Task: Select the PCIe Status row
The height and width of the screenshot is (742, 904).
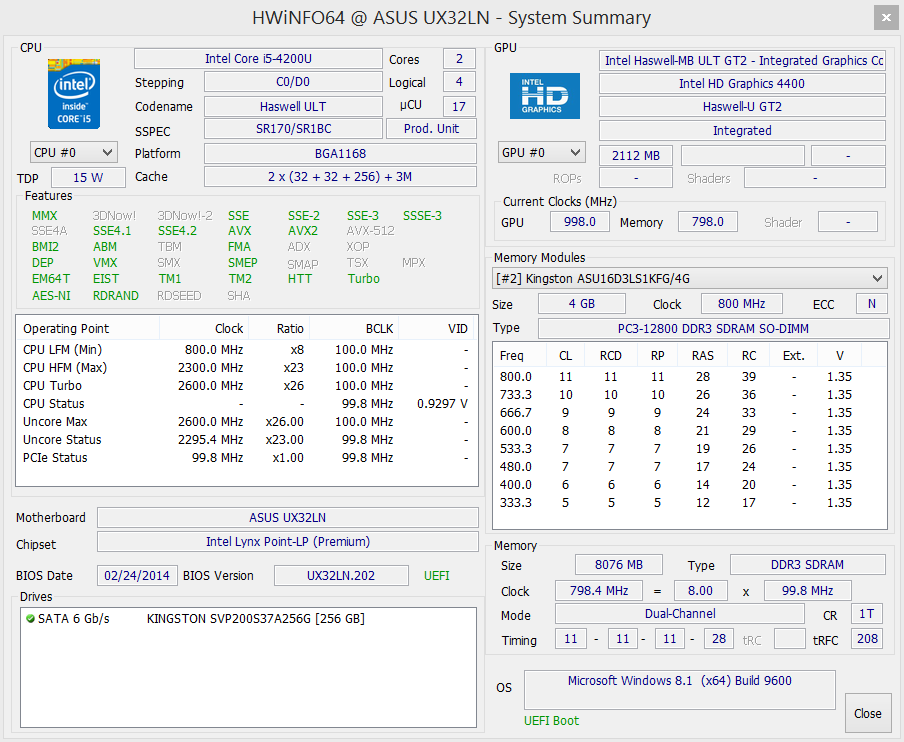Action: point(247,458)
